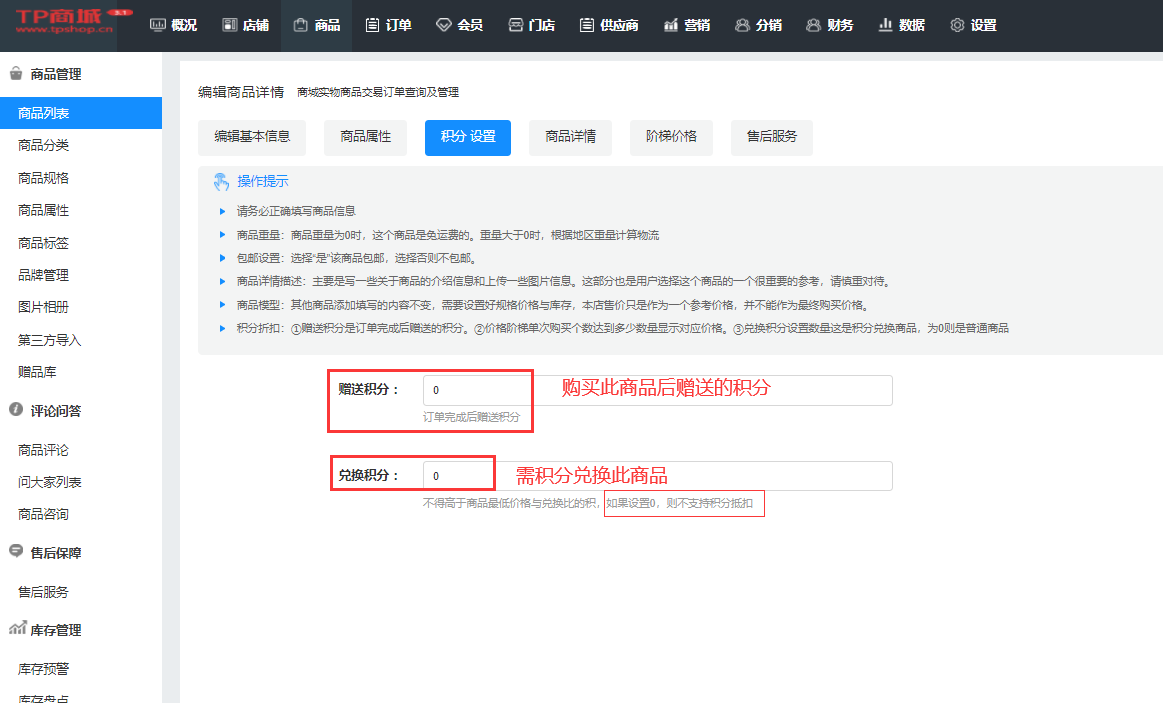Toggle the 库存管理 sidebar section
Screen dimensions: 1163x703
click(55, 630)
